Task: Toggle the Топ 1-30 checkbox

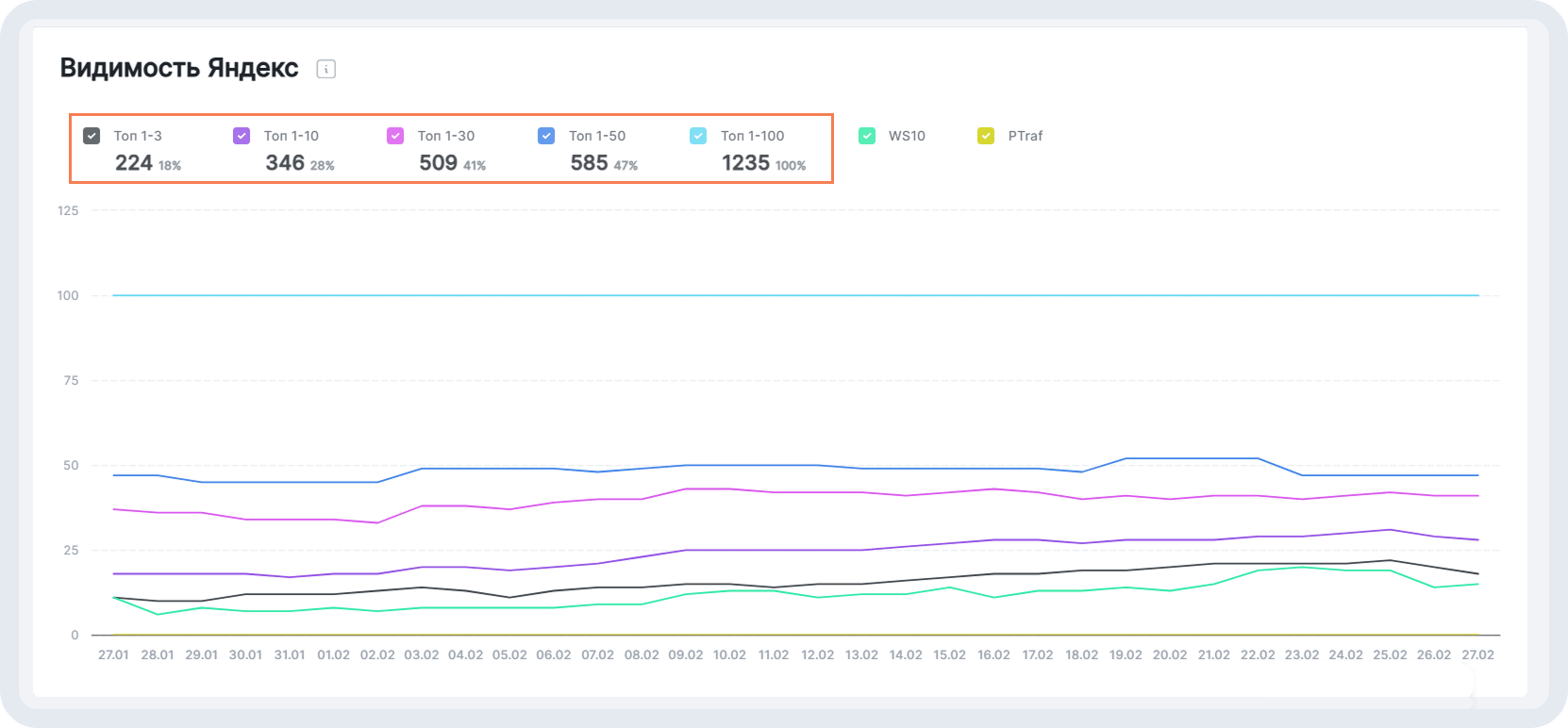Action: [x=395, y=136]
